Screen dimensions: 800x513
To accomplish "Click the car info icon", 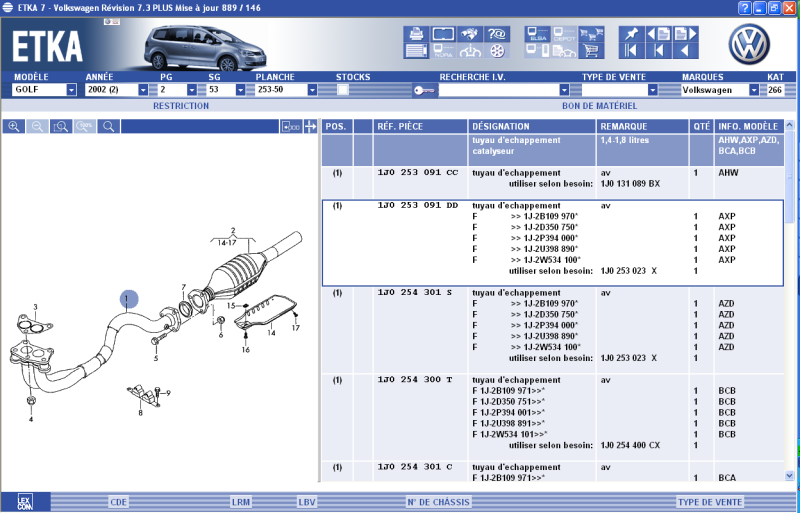I will click(469, 51).
